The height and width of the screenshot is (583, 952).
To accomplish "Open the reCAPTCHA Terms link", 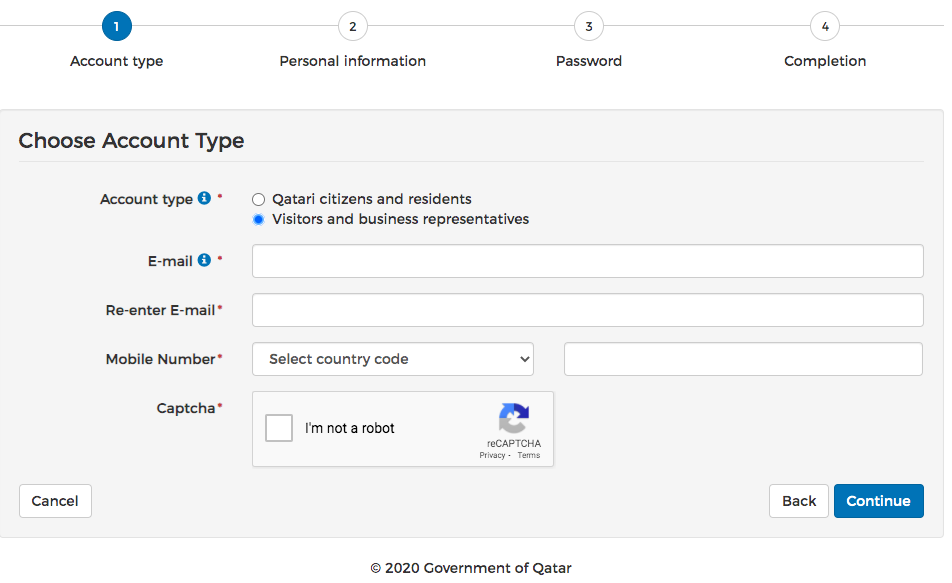I will tap(528, 455).
